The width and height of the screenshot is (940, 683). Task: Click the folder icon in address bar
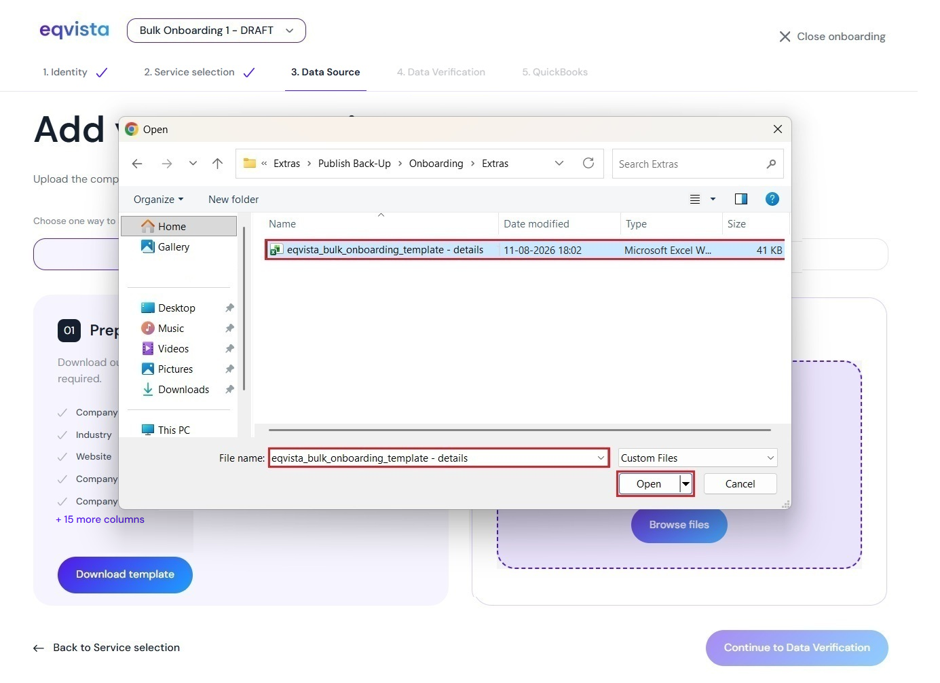coord(249,163)
